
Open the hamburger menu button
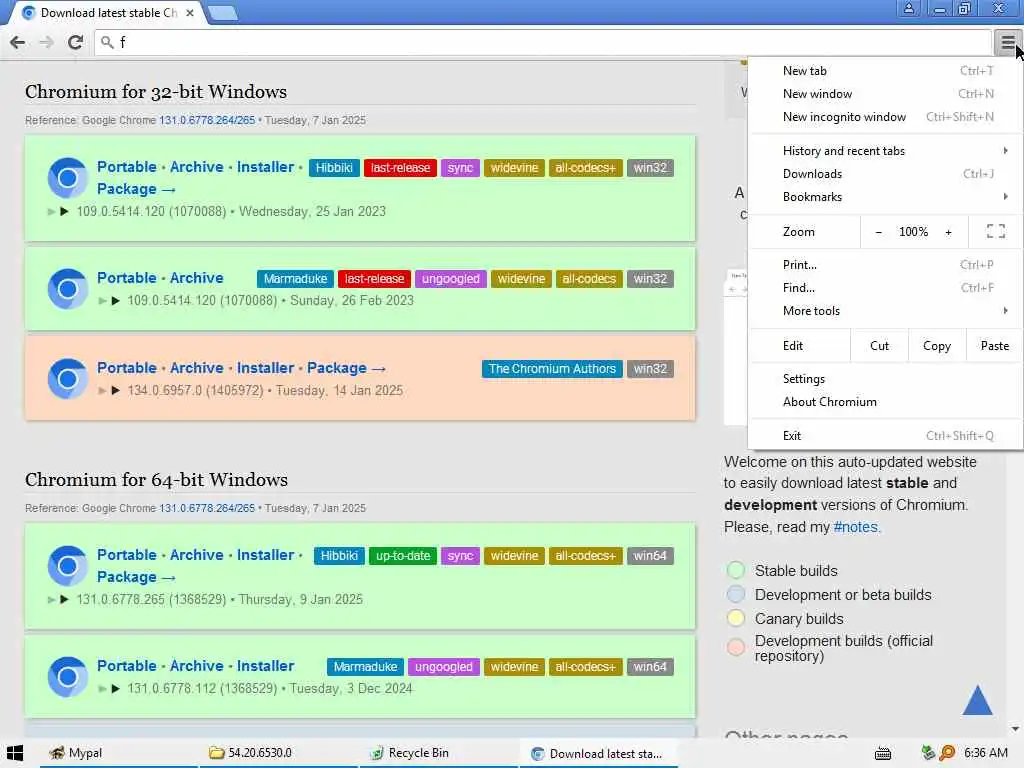click(1008, 43)
